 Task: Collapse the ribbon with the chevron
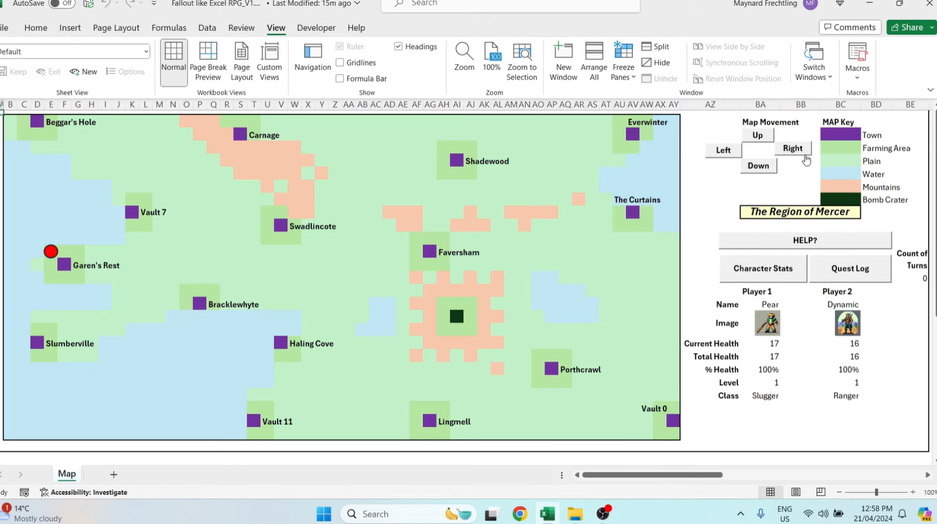930,90
